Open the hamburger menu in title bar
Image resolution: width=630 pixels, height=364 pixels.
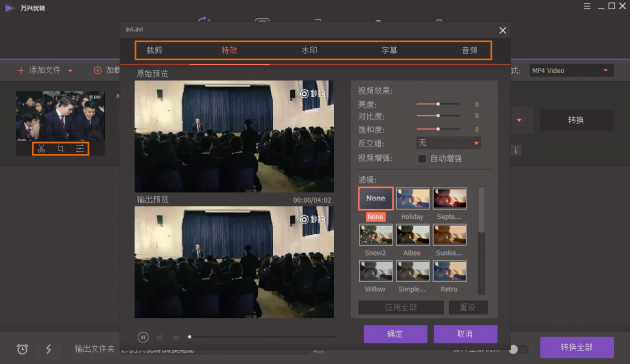pos(587,6)
